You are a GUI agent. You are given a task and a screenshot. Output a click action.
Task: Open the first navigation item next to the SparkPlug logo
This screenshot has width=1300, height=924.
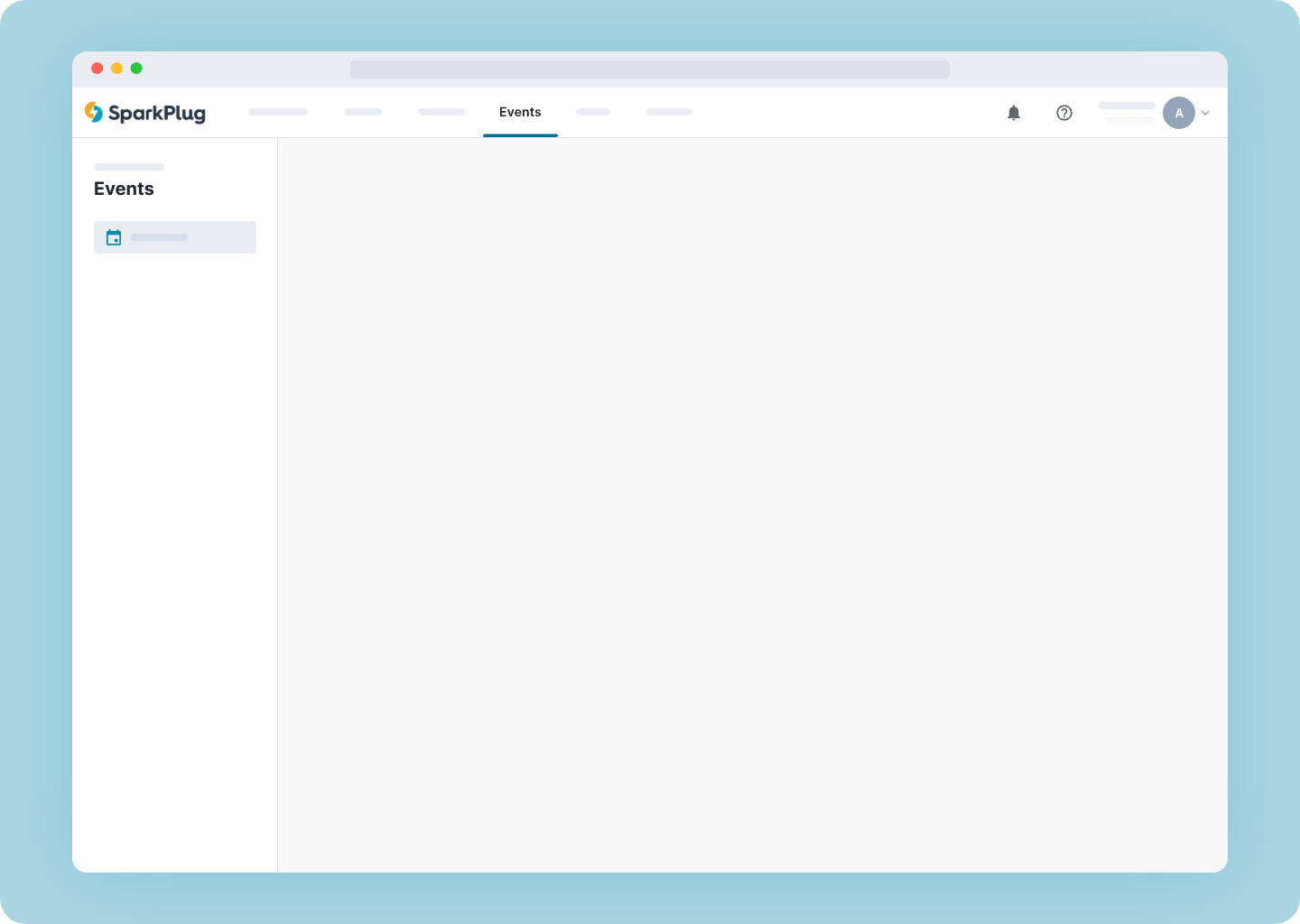[278, 112]
